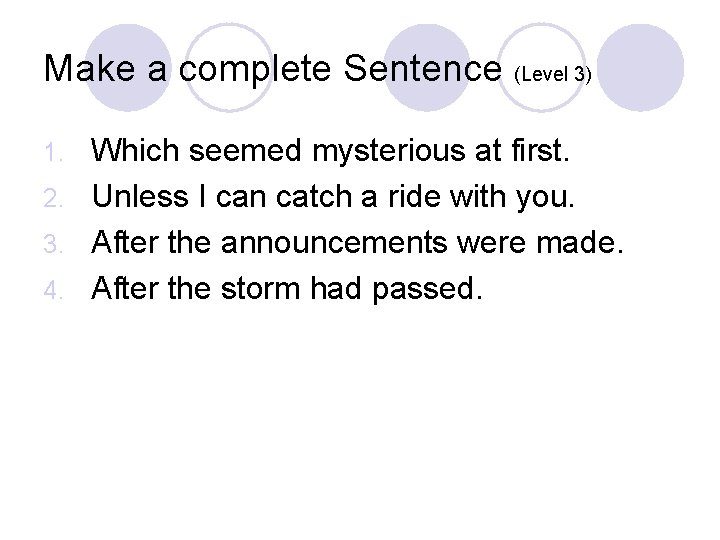720x540 pixels.
Task: Click the slide title 'Make a complete Sentence'
Action: [273, 69]
